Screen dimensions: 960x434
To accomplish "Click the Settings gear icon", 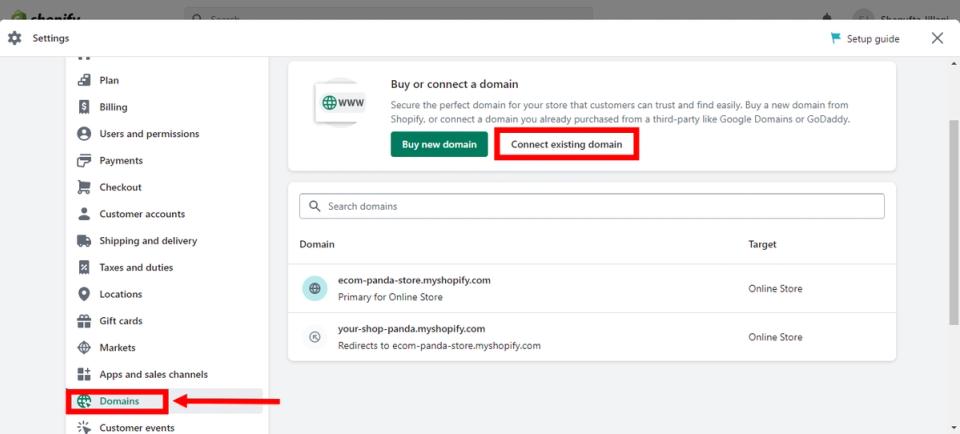I will pos(15,38).
